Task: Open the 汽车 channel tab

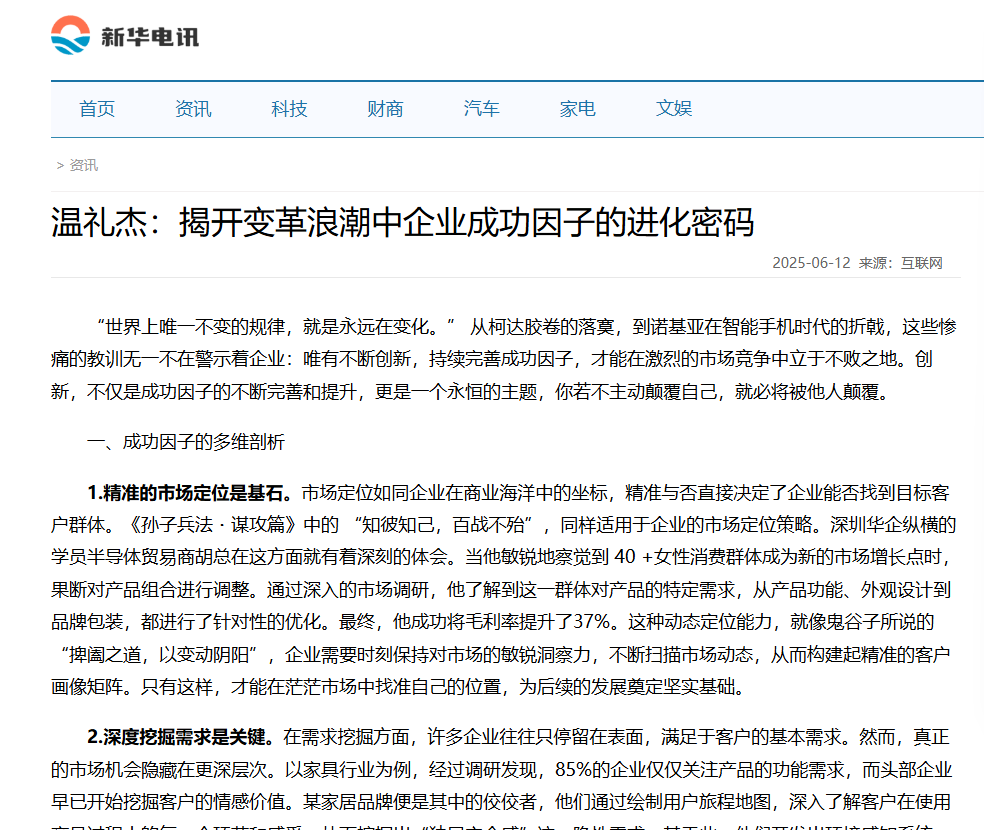Action: tap(481, 109)
